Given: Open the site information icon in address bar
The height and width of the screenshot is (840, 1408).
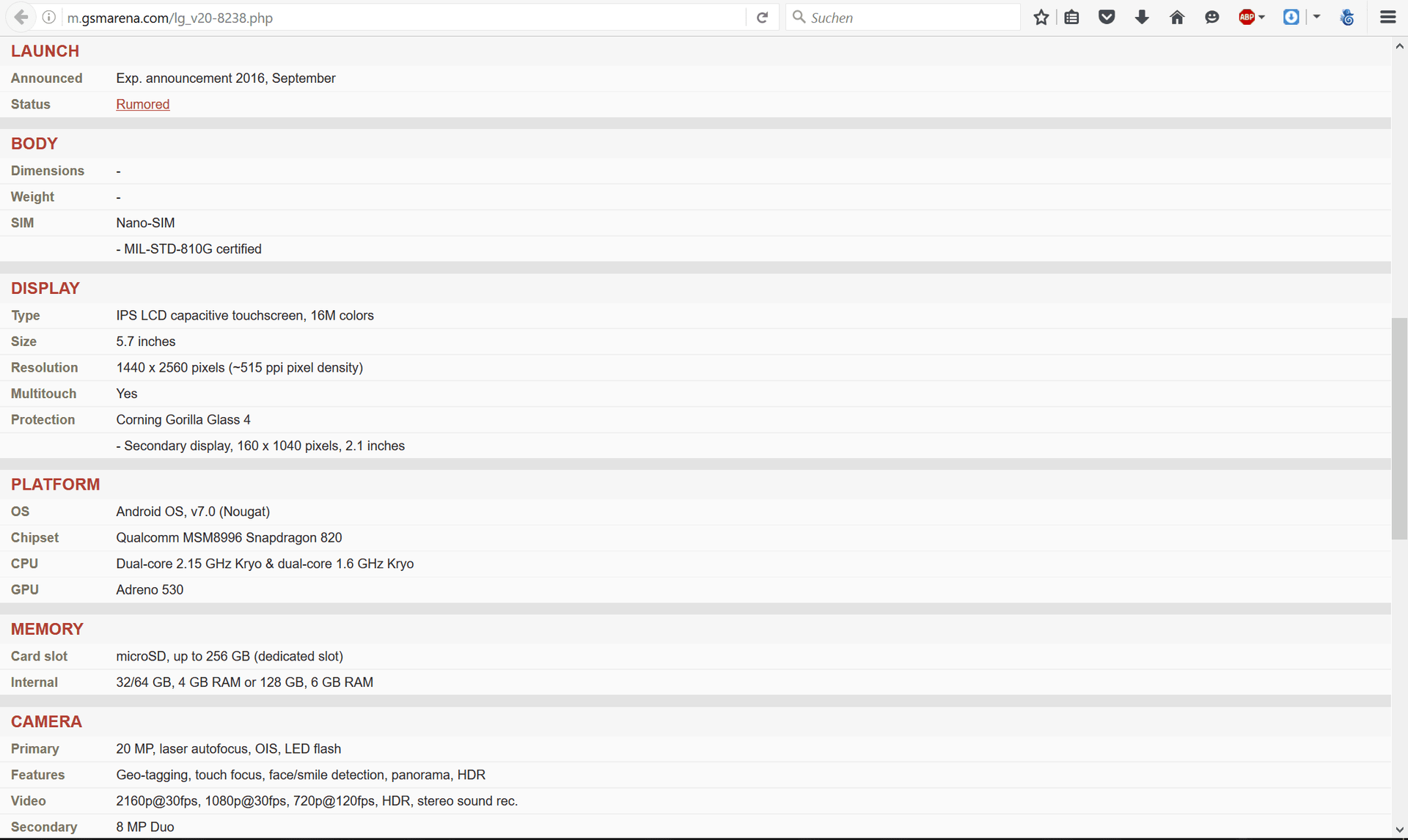Looking at the screenshot, I should point(49,17).
